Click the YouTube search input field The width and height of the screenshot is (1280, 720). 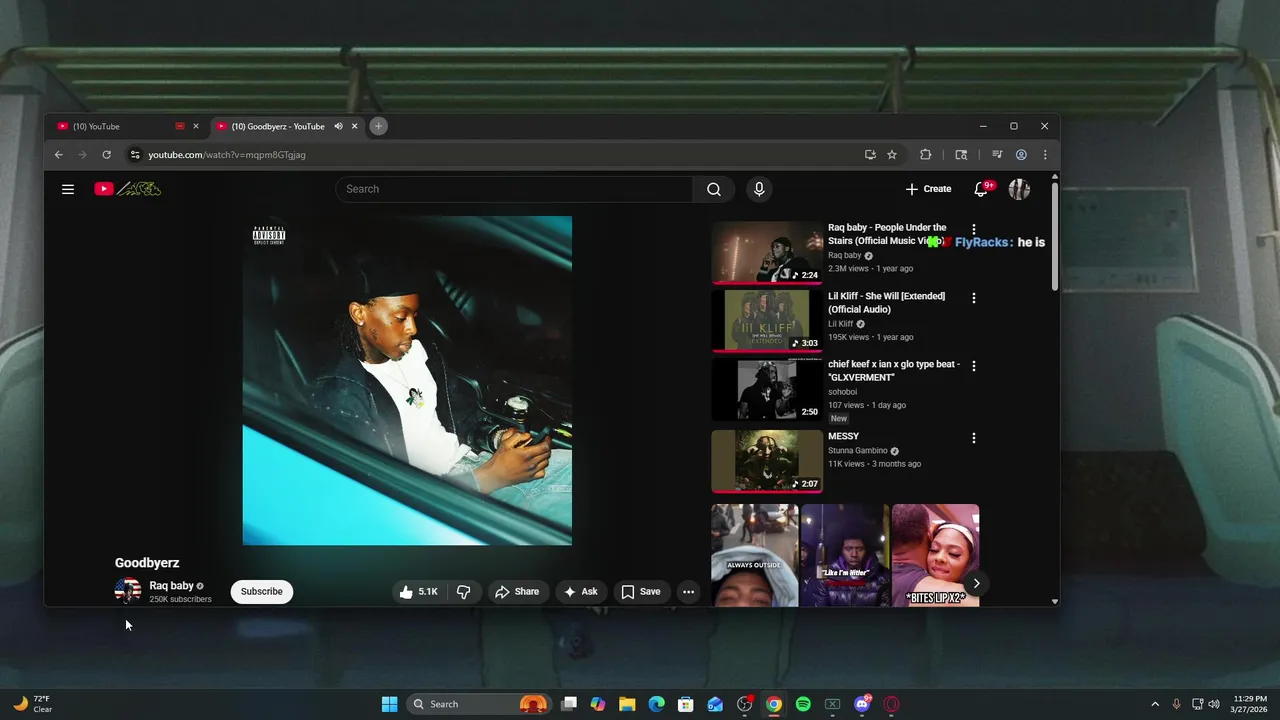click(514, 189)
